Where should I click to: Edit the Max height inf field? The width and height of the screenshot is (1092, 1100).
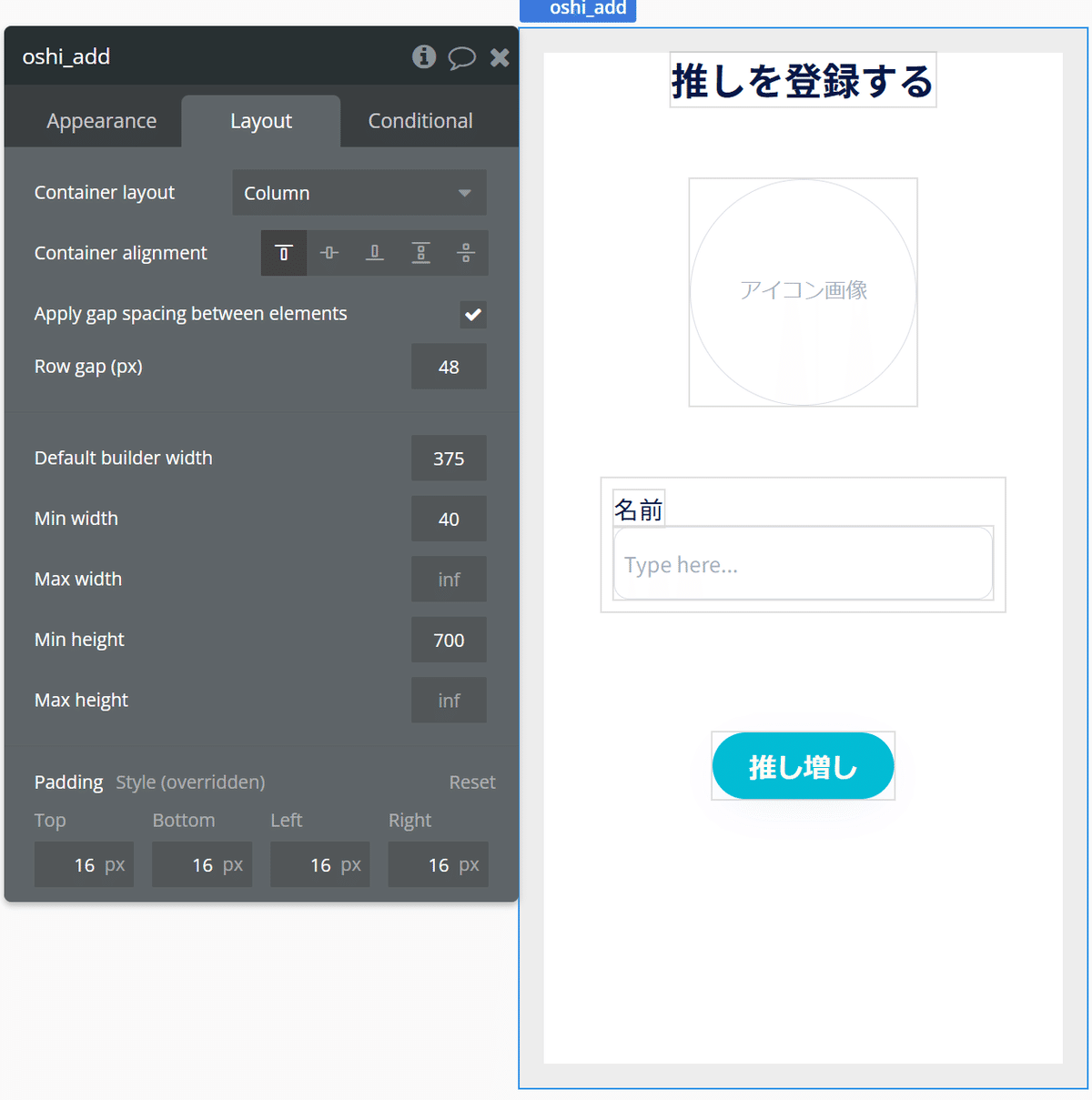tap(449, 701)
